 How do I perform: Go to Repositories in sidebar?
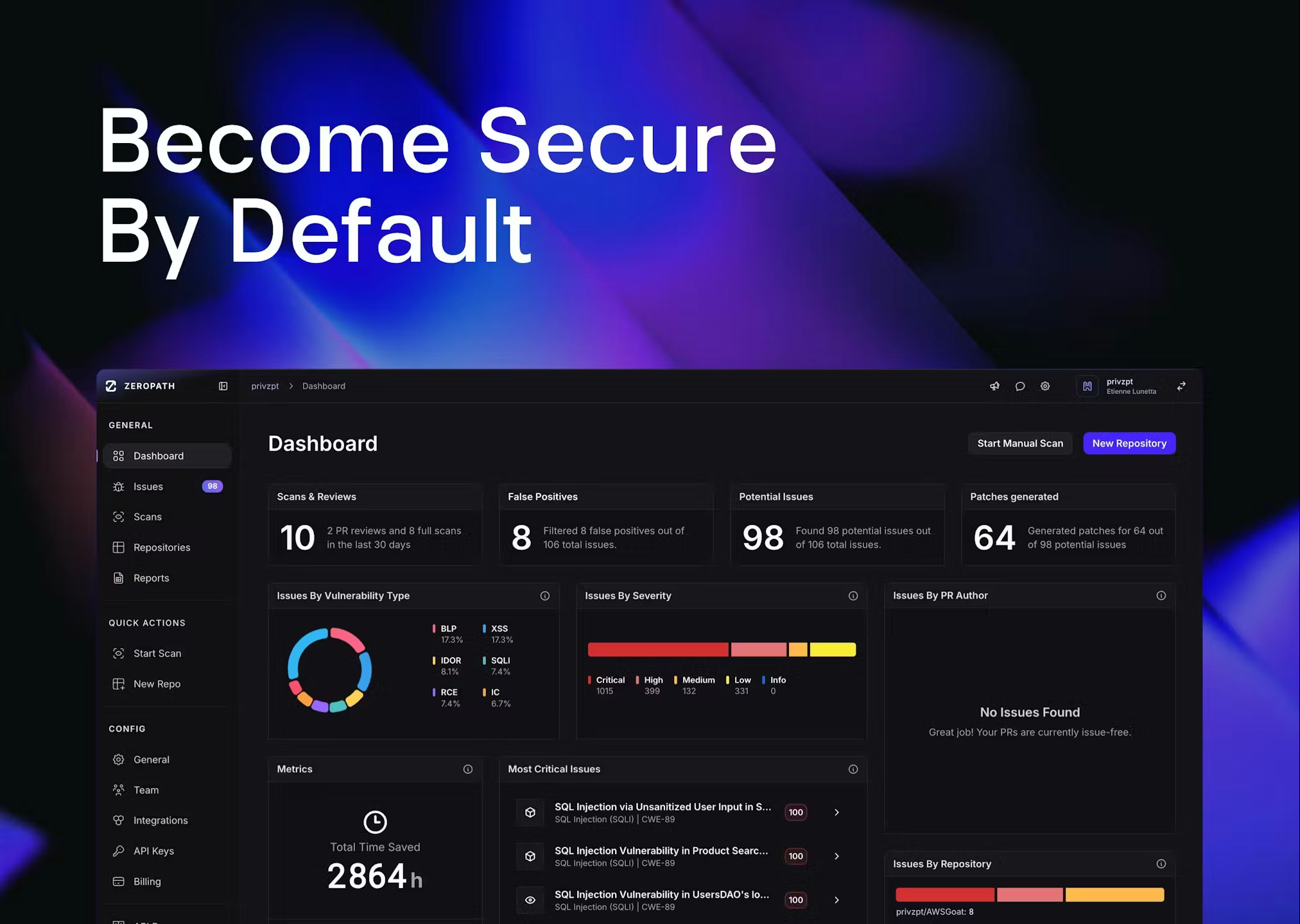162,547
